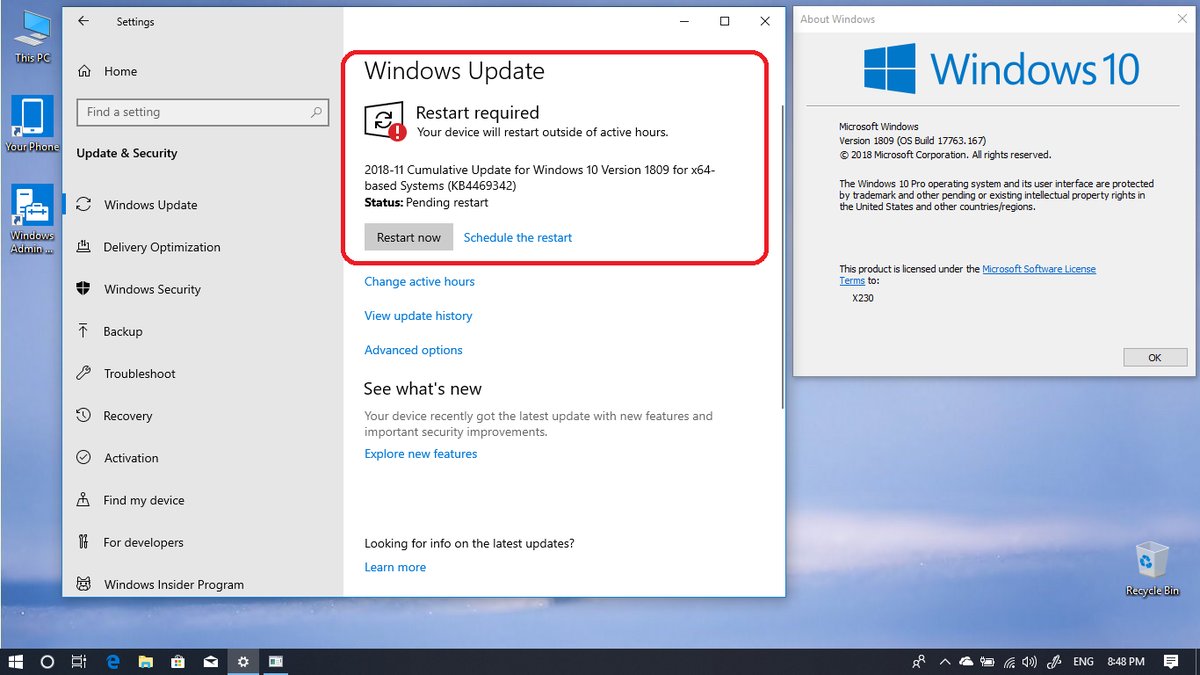The image size is (1200, 675).
Task: Open Action Center notifications icon
Action: point(1171,661)
